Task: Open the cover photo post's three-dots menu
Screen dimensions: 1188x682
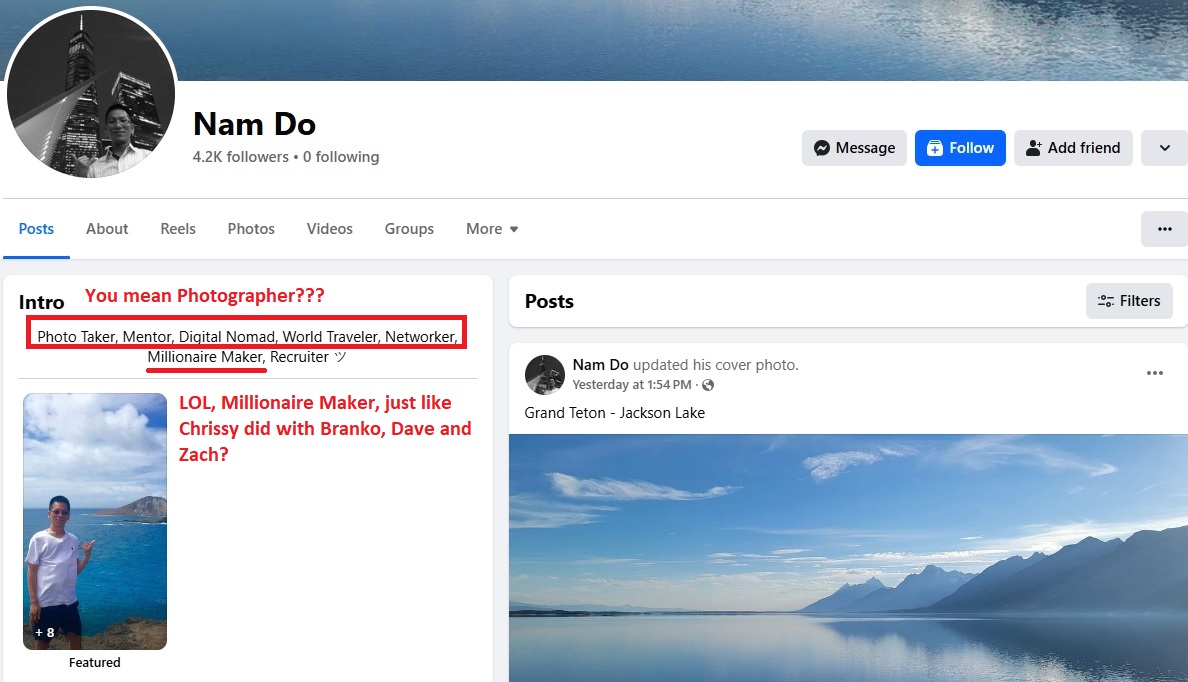Action: point(1155,373)
